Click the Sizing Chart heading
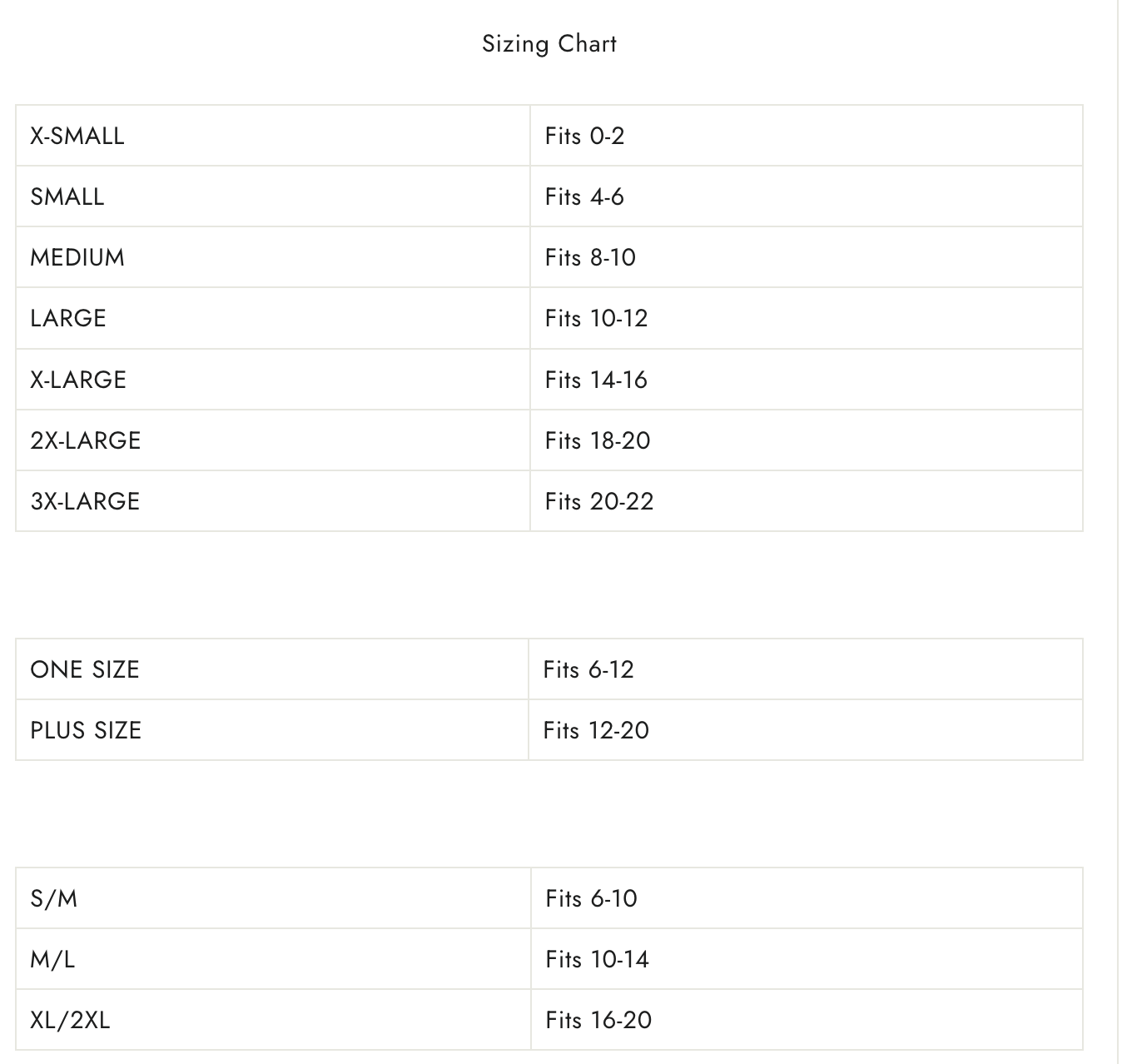This screenshot has height=1064, width=1122. pyautogui.click(x=549, y=44)
